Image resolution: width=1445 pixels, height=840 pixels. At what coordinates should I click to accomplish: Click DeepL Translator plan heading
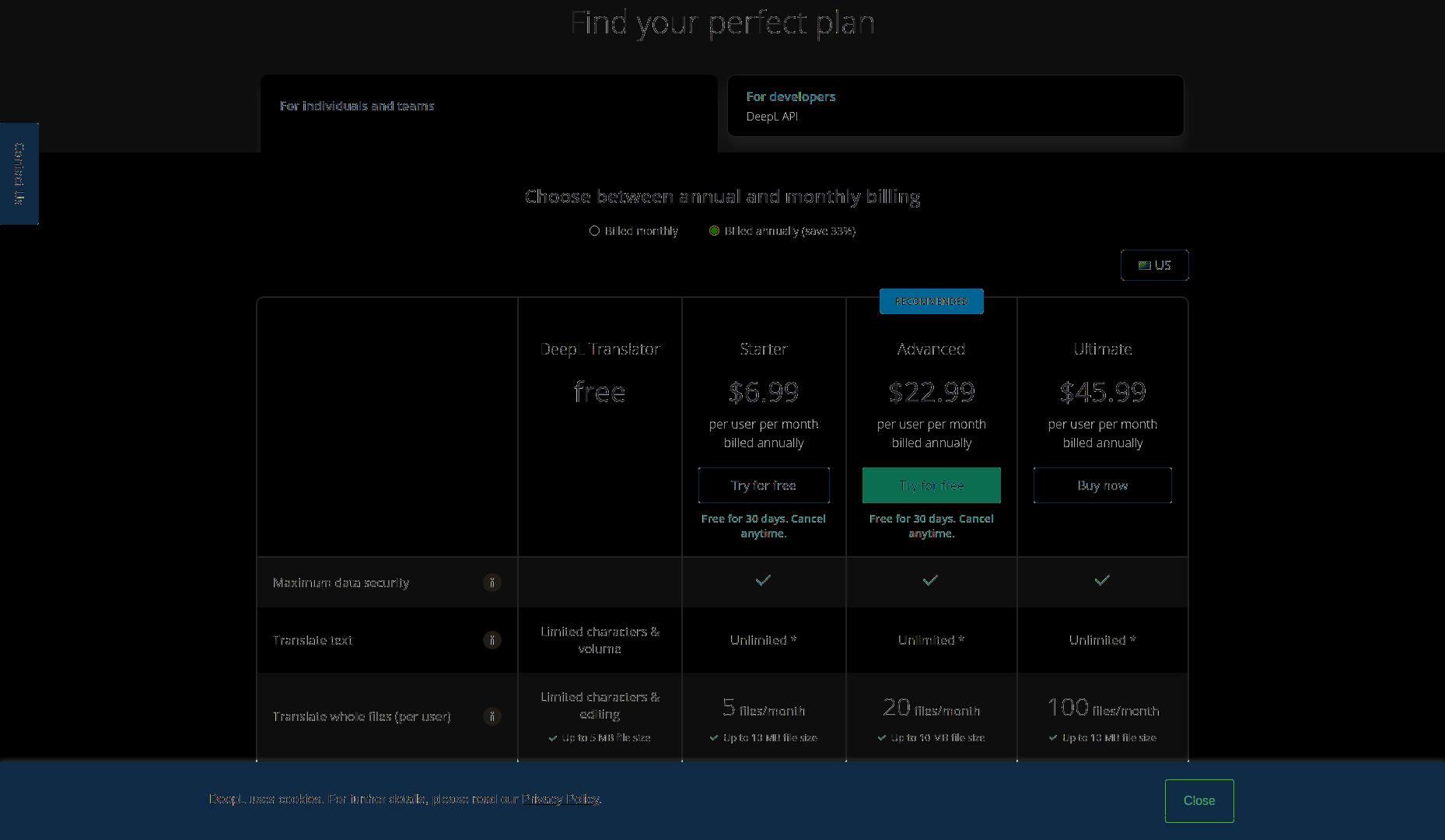click(x=600, y=349)
